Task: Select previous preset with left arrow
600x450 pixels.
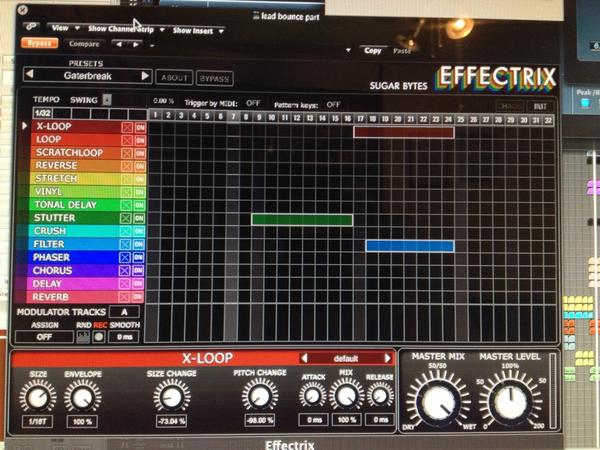Action: click(x=29, y=74)
